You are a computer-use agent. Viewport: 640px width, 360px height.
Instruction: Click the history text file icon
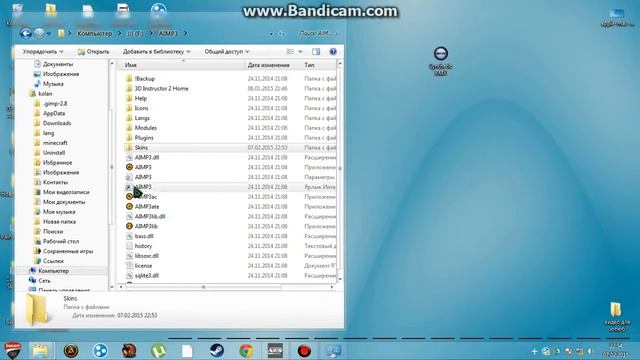[x=129, y=246]
